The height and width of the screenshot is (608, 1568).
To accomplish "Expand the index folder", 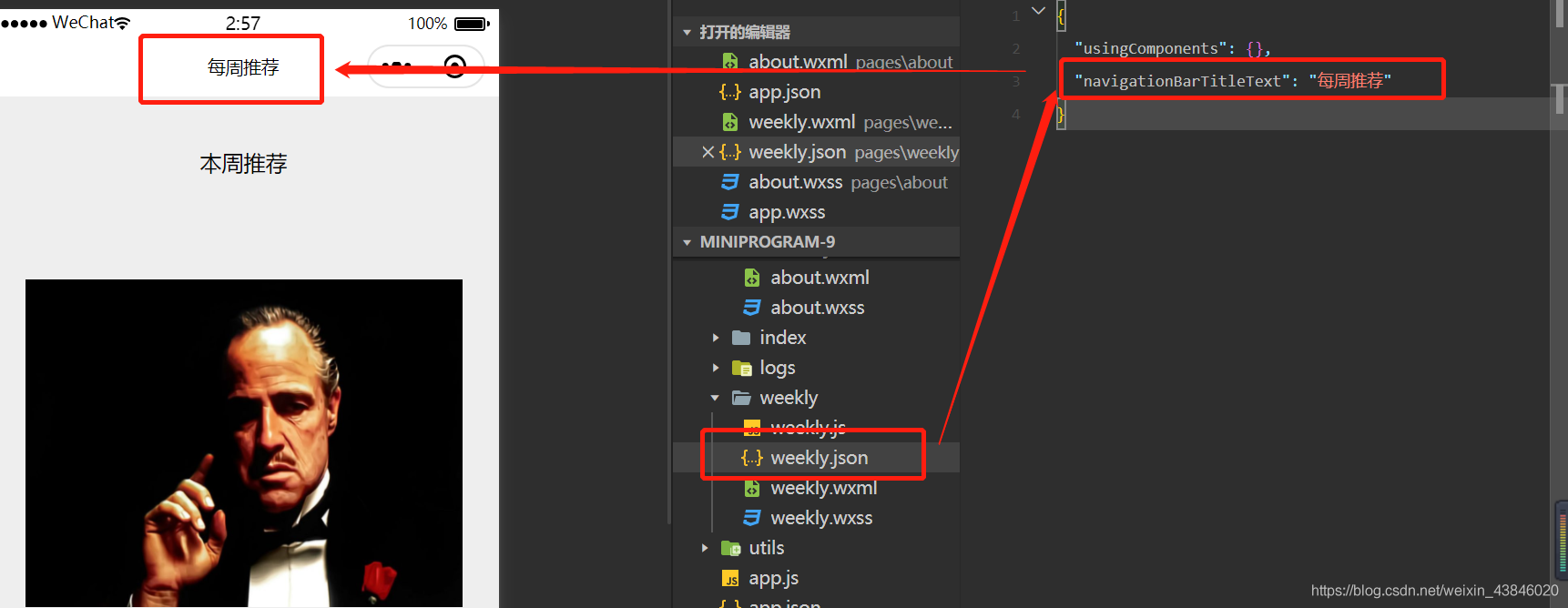I will pos(716,338).
